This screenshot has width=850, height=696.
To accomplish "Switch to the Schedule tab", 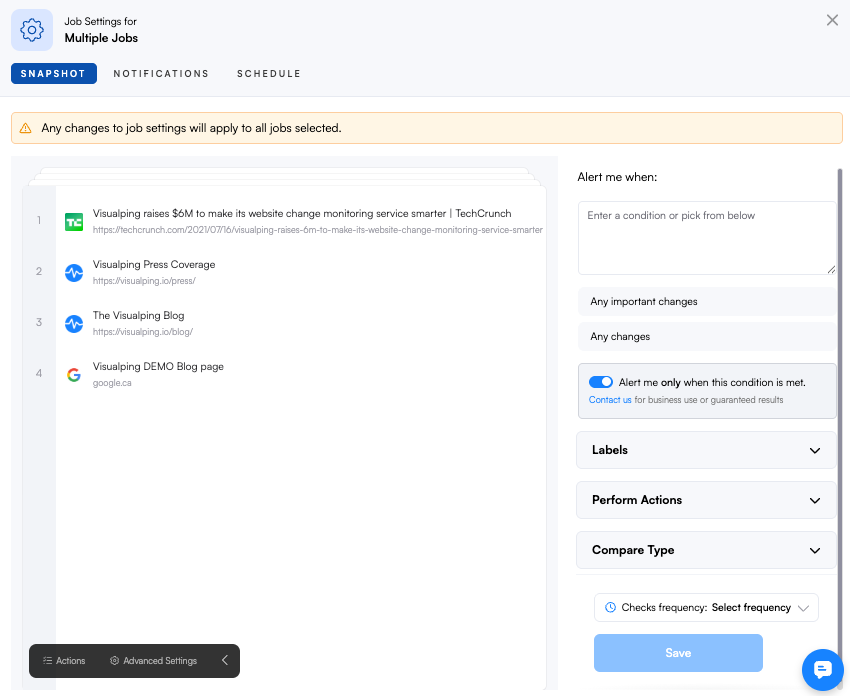I will [269, 74].
